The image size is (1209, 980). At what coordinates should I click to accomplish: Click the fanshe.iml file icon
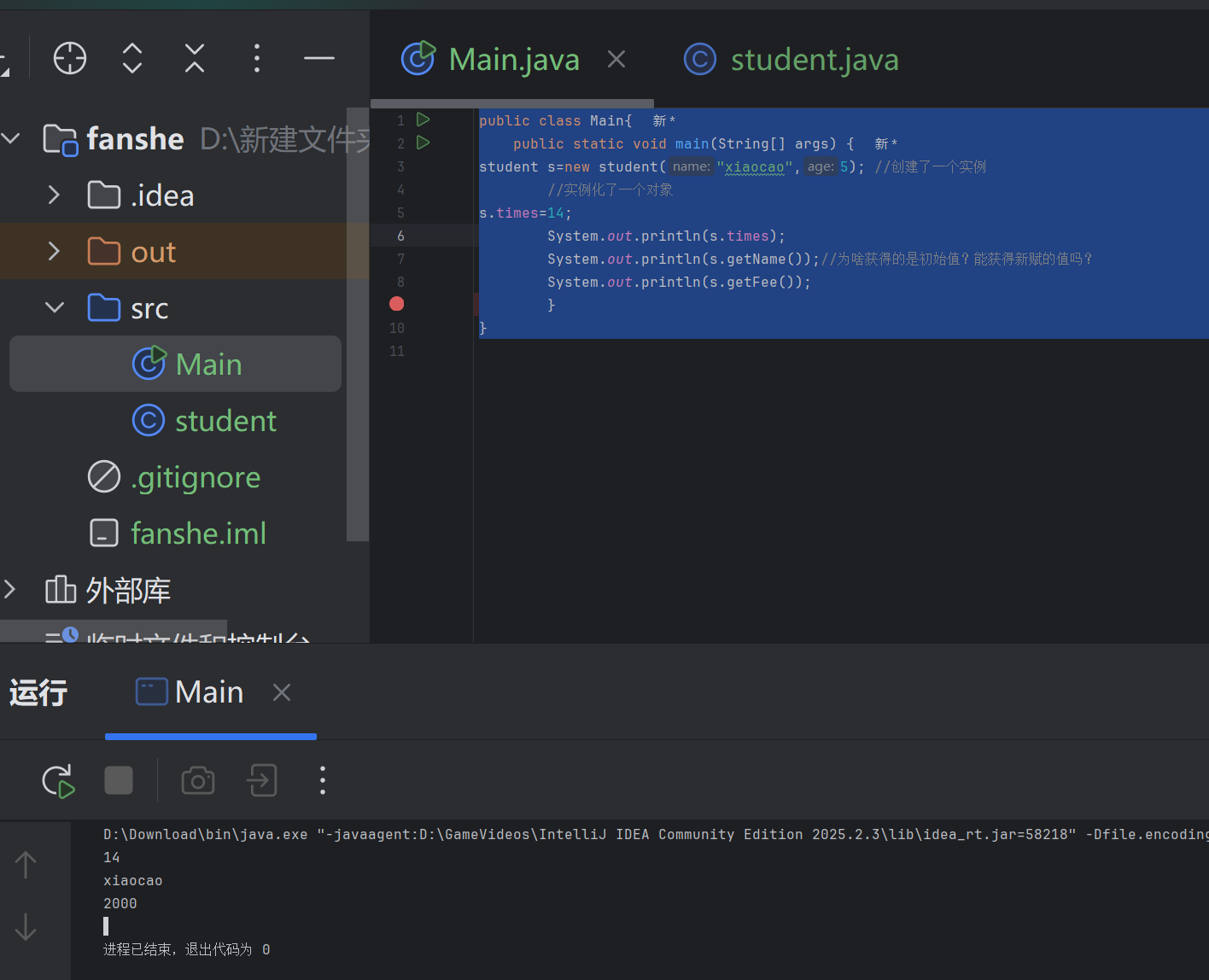(x=104, y=534)
